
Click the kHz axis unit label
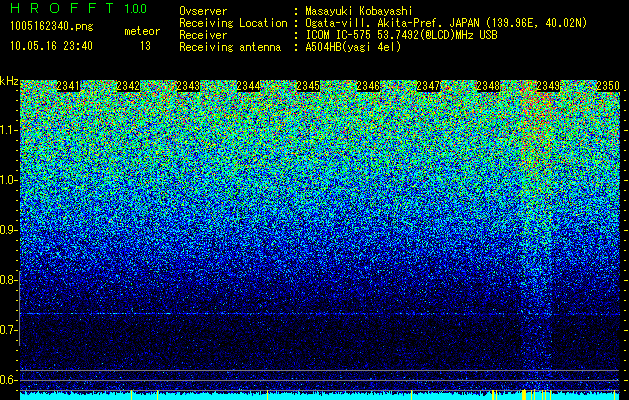coord(9,81)
